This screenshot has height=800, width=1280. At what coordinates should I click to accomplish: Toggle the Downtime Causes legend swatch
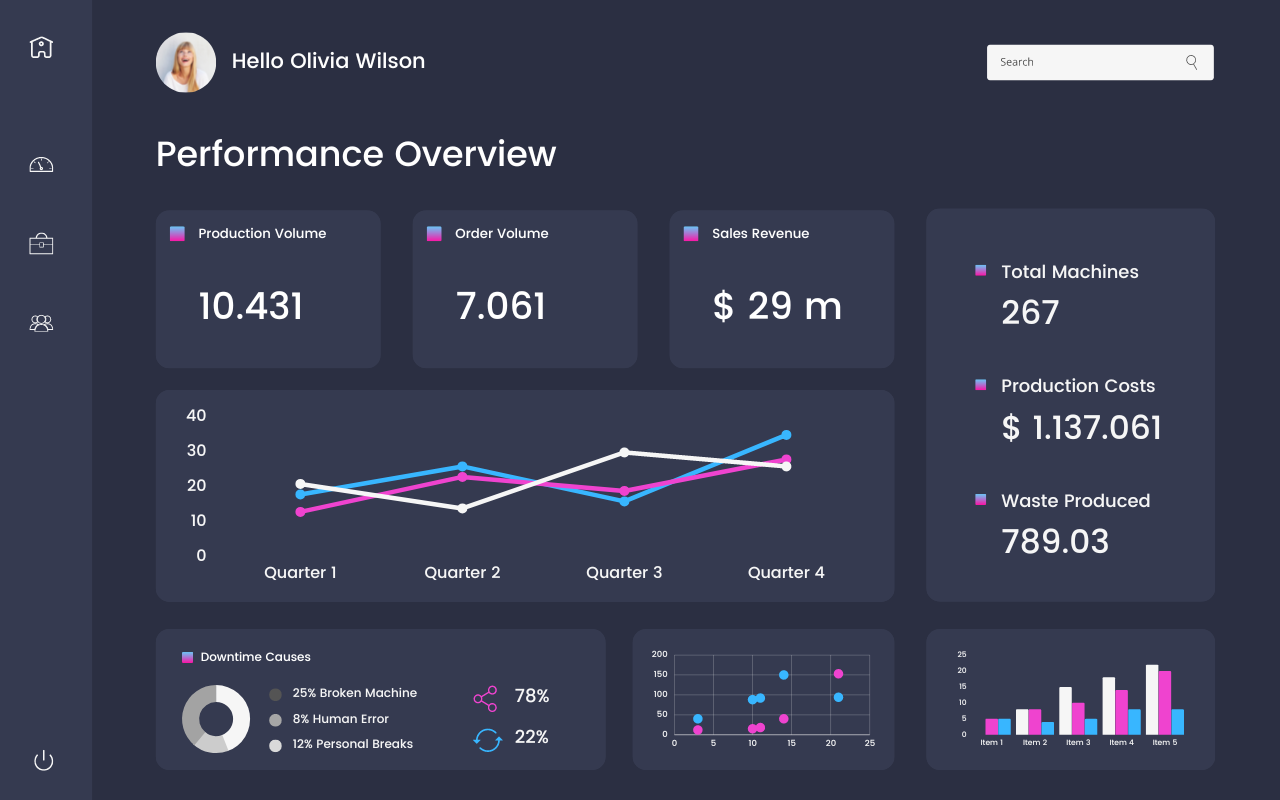185,656
